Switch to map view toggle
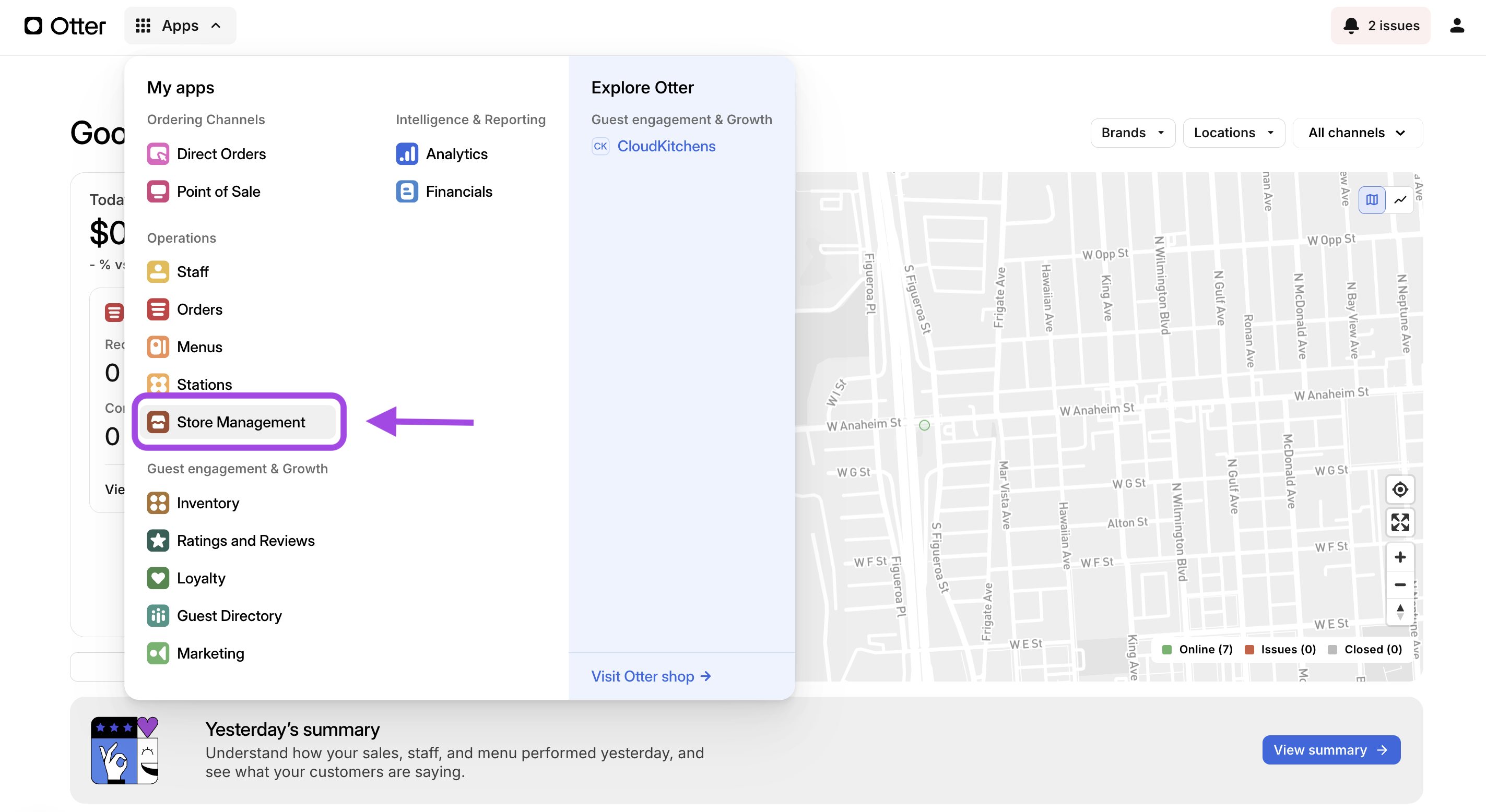Viewport: 1486px width, 812px height. point(1372,200)
